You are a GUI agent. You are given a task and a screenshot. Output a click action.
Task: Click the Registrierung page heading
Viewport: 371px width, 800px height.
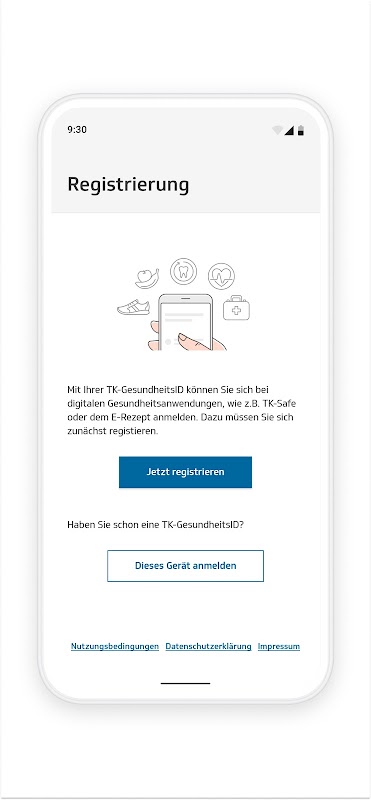[x=128, y=185]
